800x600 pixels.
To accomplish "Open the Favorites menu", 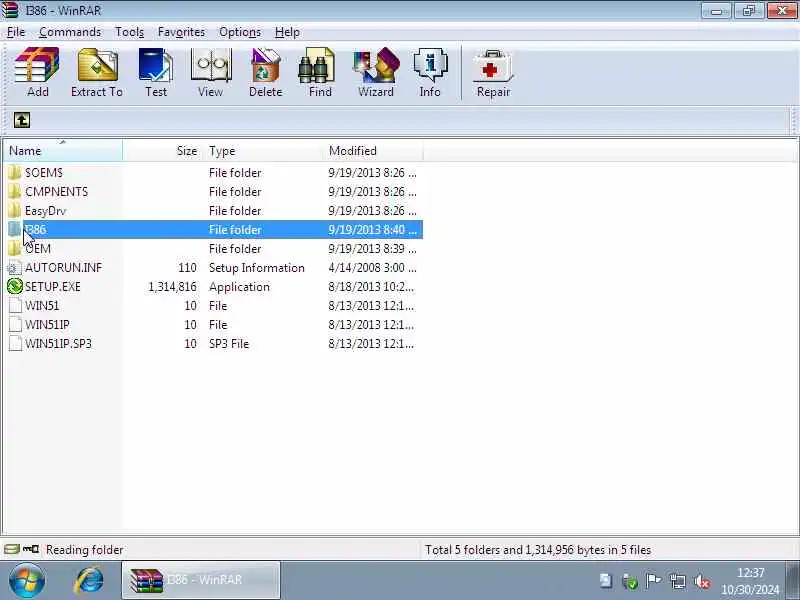I will tap(181, 32).
